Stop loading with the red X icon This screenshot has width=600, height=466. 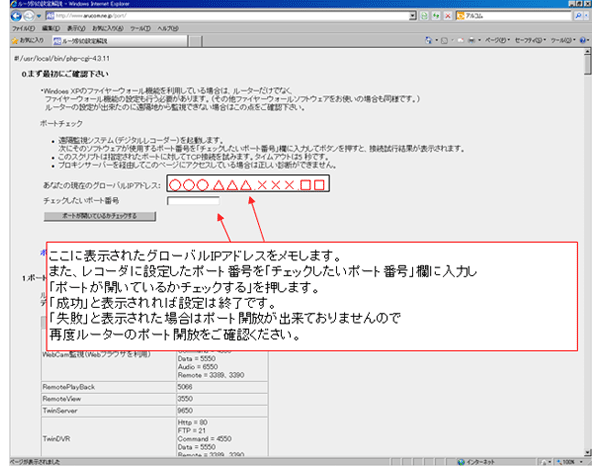click(447, 16)
